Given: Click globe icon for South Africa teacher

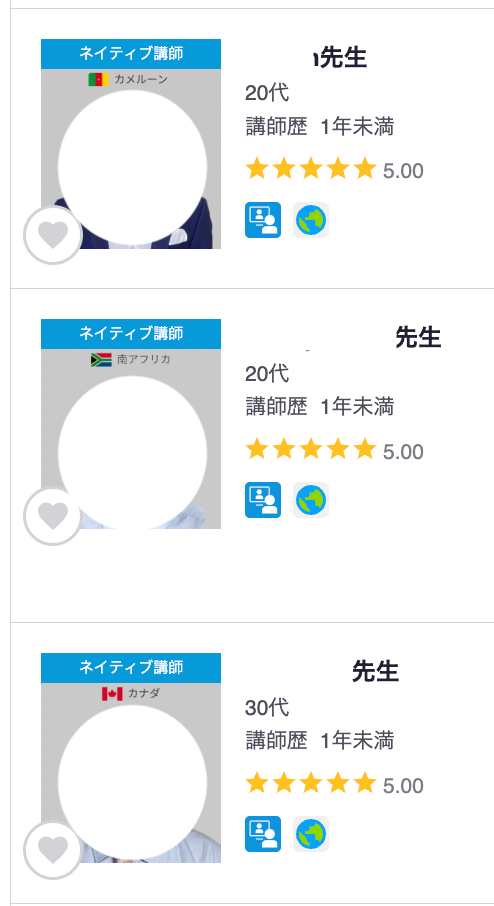Looking at the screenshot, I should [x=311, y=500].
